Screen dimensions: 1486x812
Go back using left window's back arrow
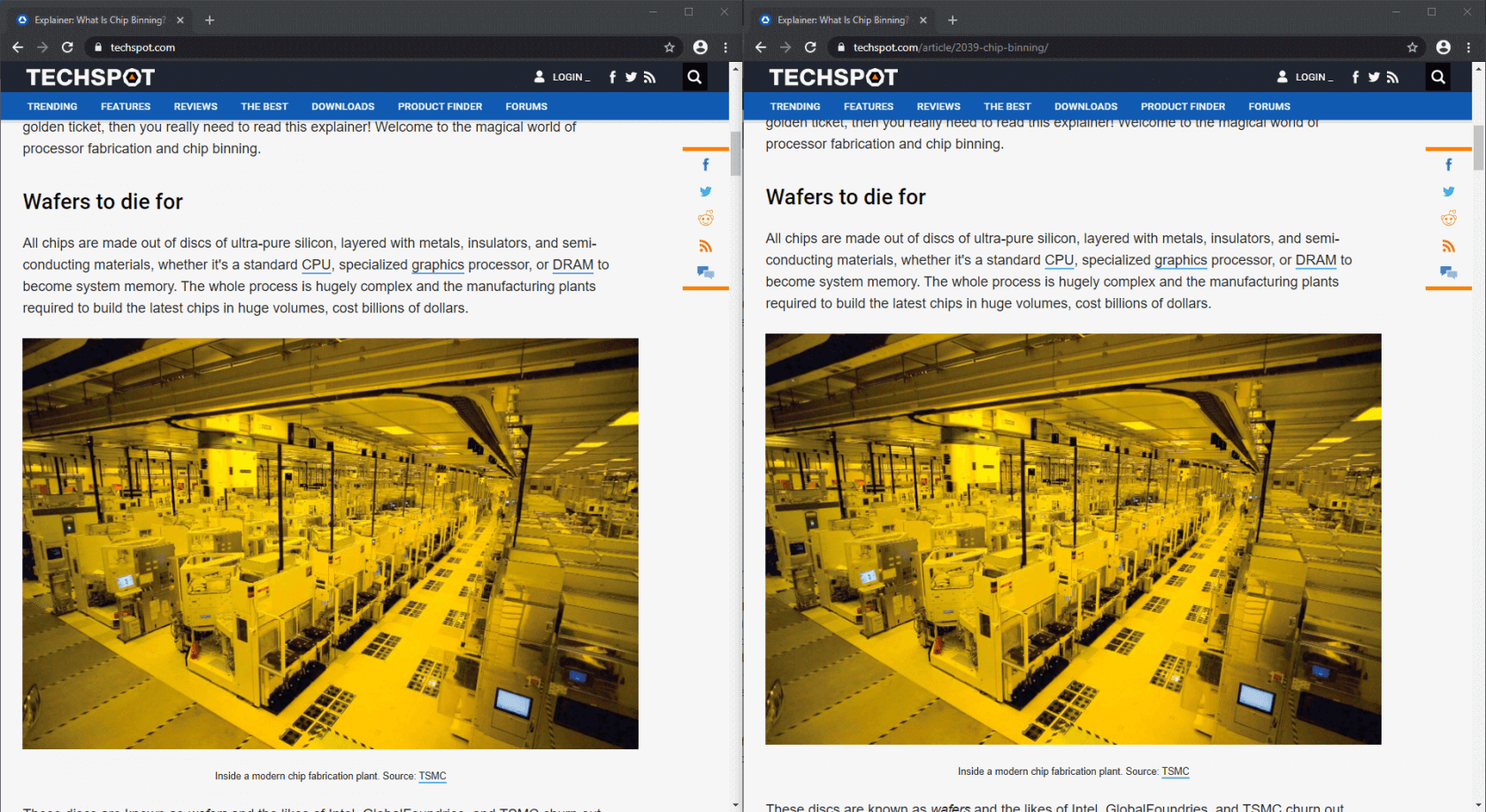18,47
